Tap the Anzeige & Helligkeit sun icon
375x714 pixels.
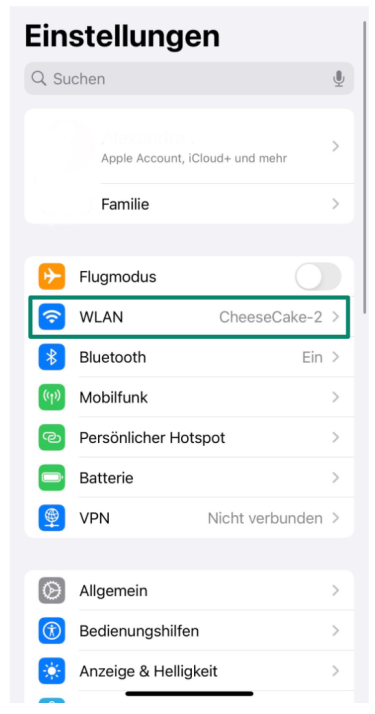point(51,671)
